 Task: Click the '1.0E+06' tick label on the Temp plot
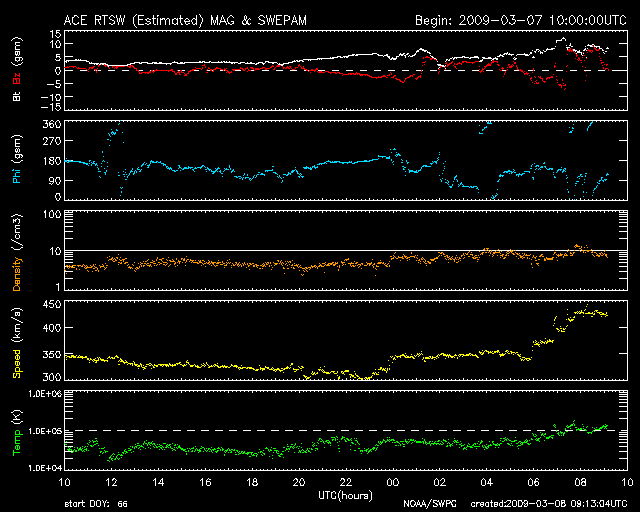tap(44, 394)
